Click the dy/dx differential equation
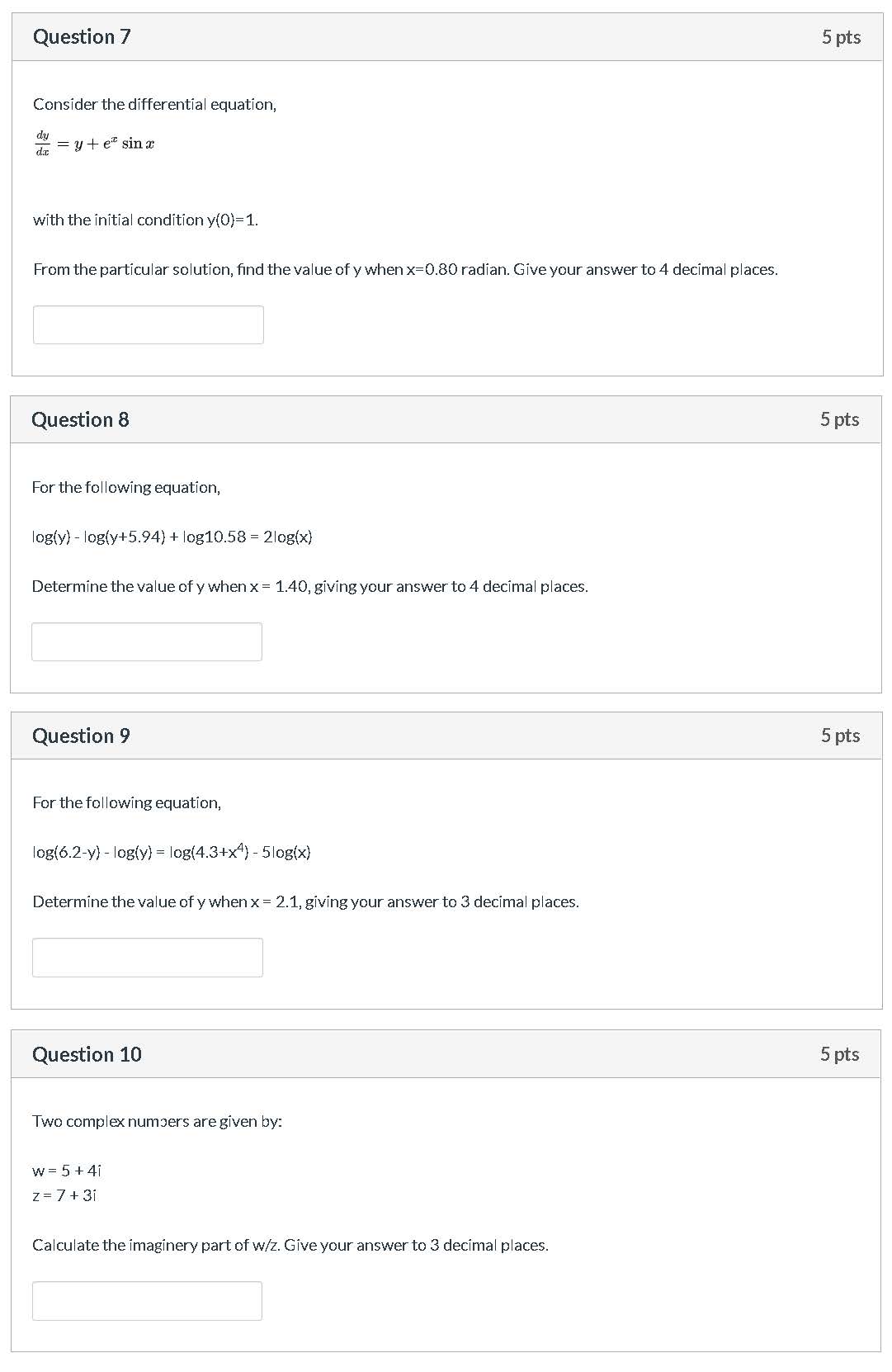The image size is (892, 1372). [x=94, y=144]
